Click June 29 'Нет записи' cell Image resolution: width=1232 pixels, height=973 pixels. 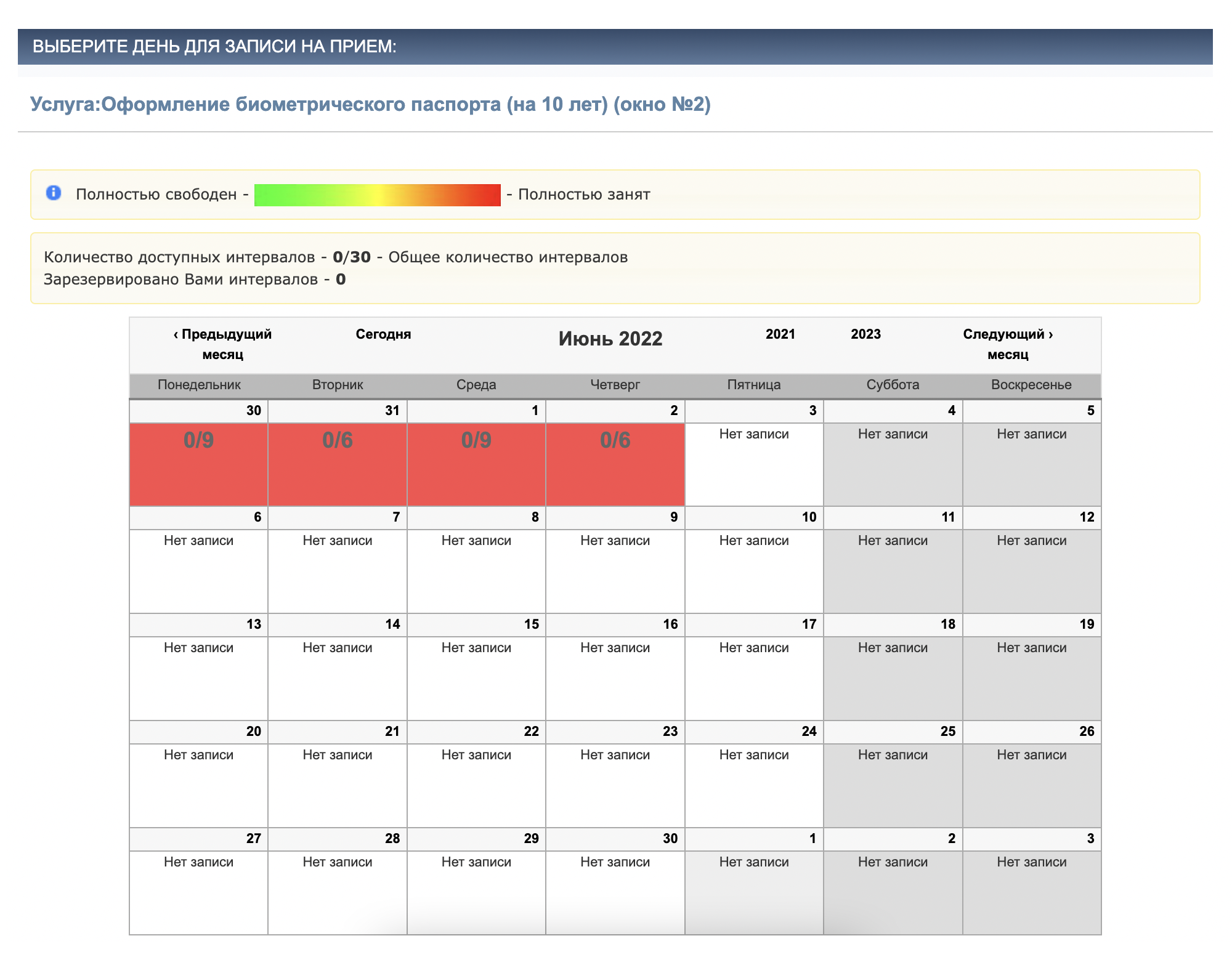click(x=476, y=892)
